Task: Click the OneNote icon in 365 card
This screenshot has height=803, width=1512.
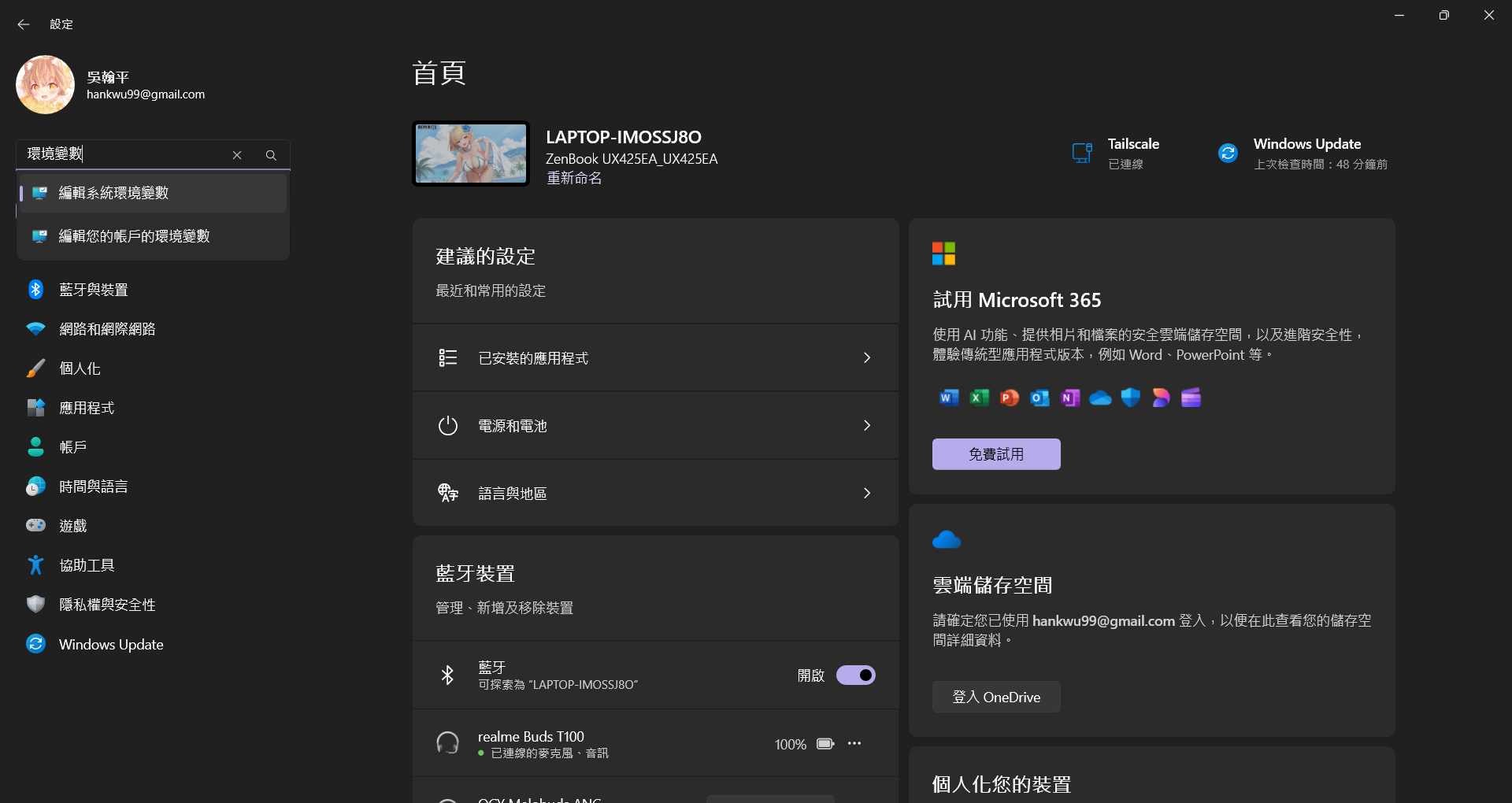Action: (1069, 398)
